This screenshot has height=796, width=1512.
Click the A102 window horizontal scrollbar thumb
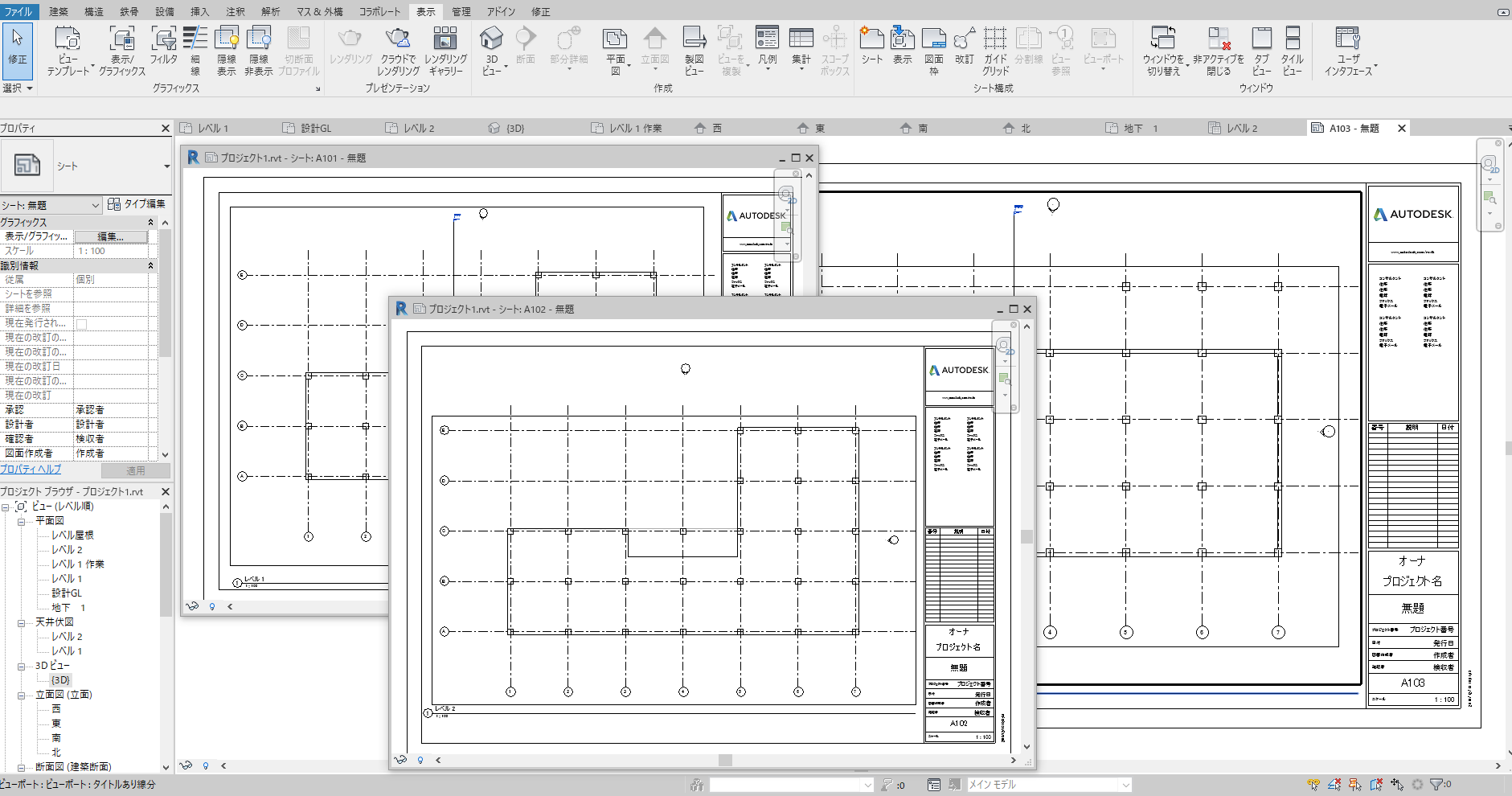coord(725,760)
